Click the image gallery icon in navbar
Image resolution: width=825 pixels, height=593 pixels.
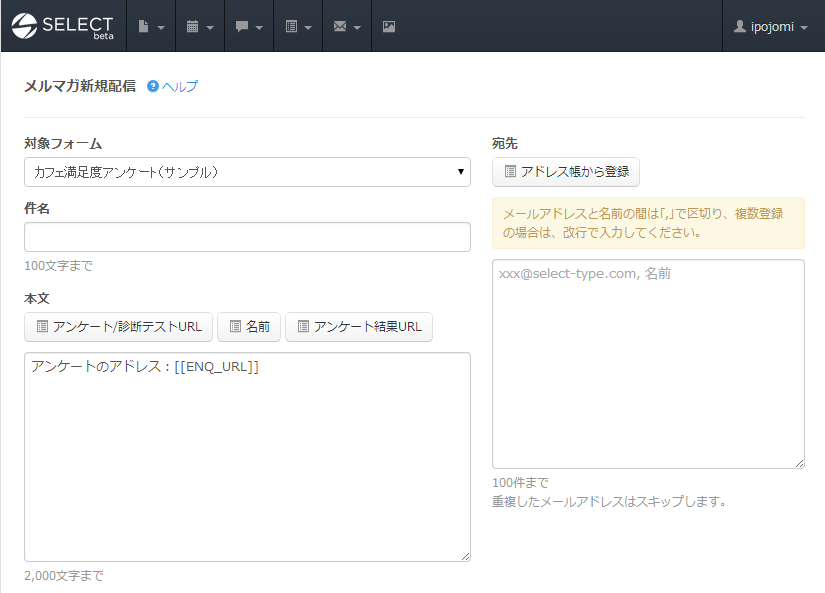(389, 26)
